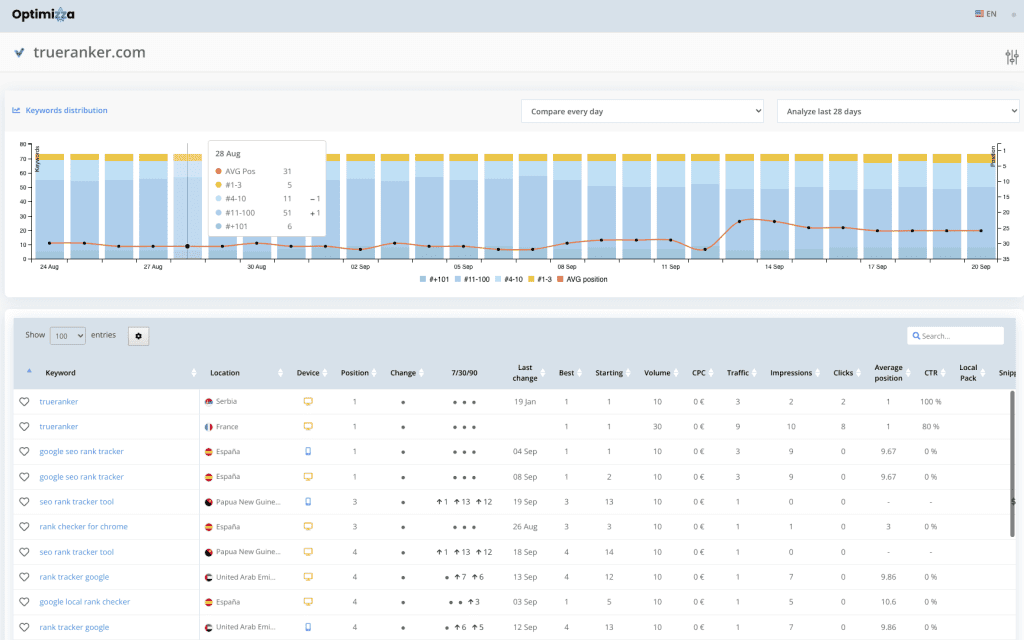This screenshot has height=640, width=1024.
Task: Select the 24 Aug bar in chart
Action: point(50,206)
